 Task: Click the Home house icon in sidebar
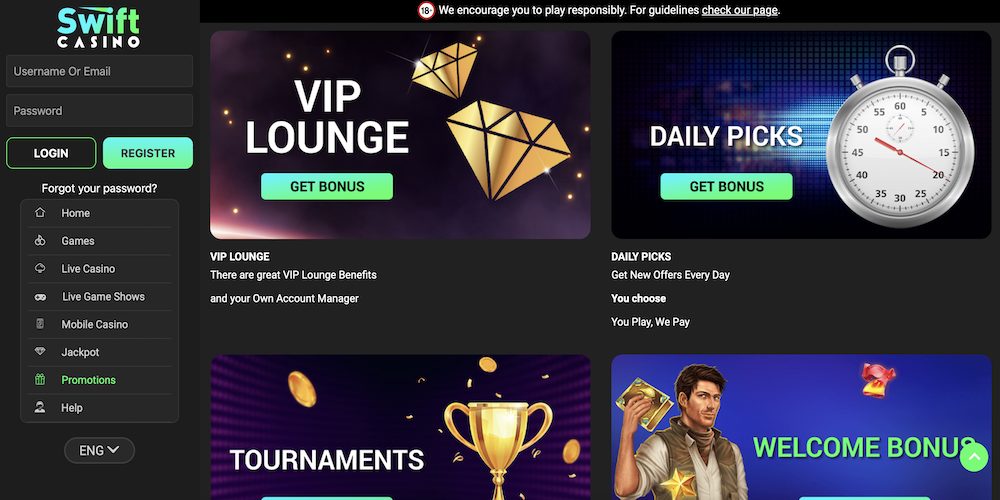click(40, 212)
